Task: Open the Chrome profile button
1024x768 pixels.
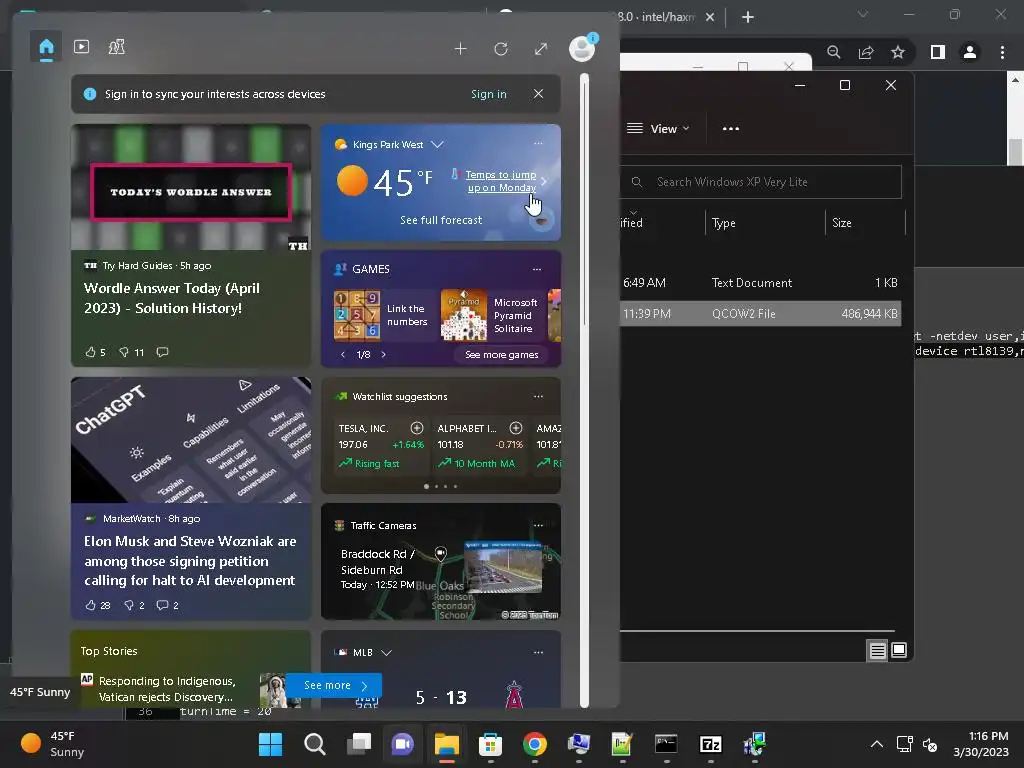Action: (970, 52)
